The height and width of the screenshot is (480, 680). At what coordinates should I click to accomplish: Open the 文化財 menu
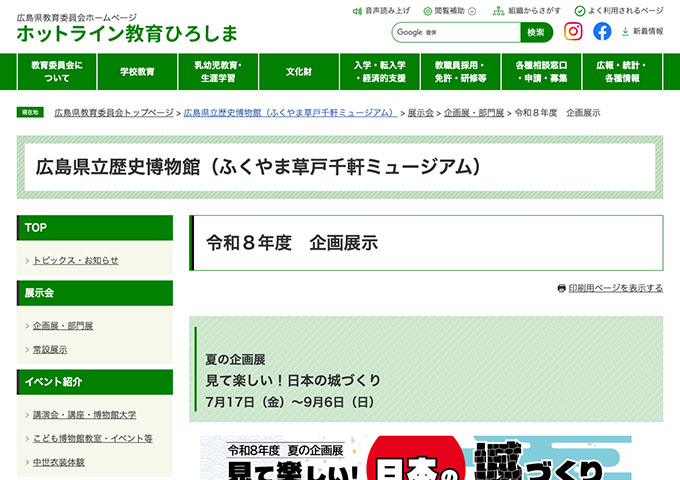click(299, 72)
